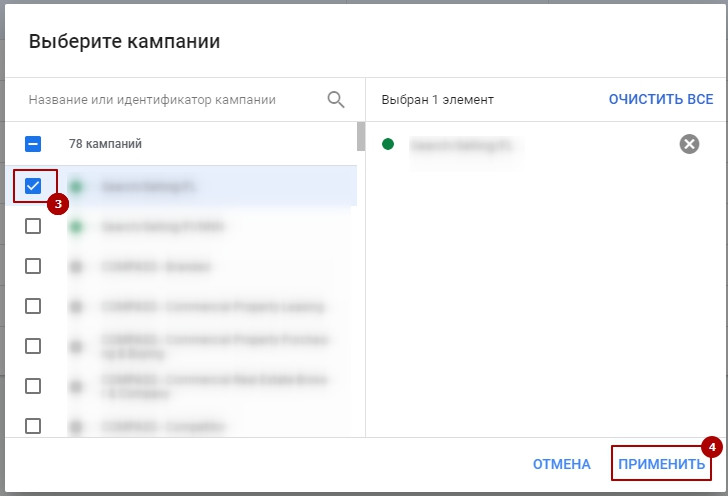Toggle the "78 кампаний" select-all checkbox
The image size is (728, 496).
click(33, 144)
